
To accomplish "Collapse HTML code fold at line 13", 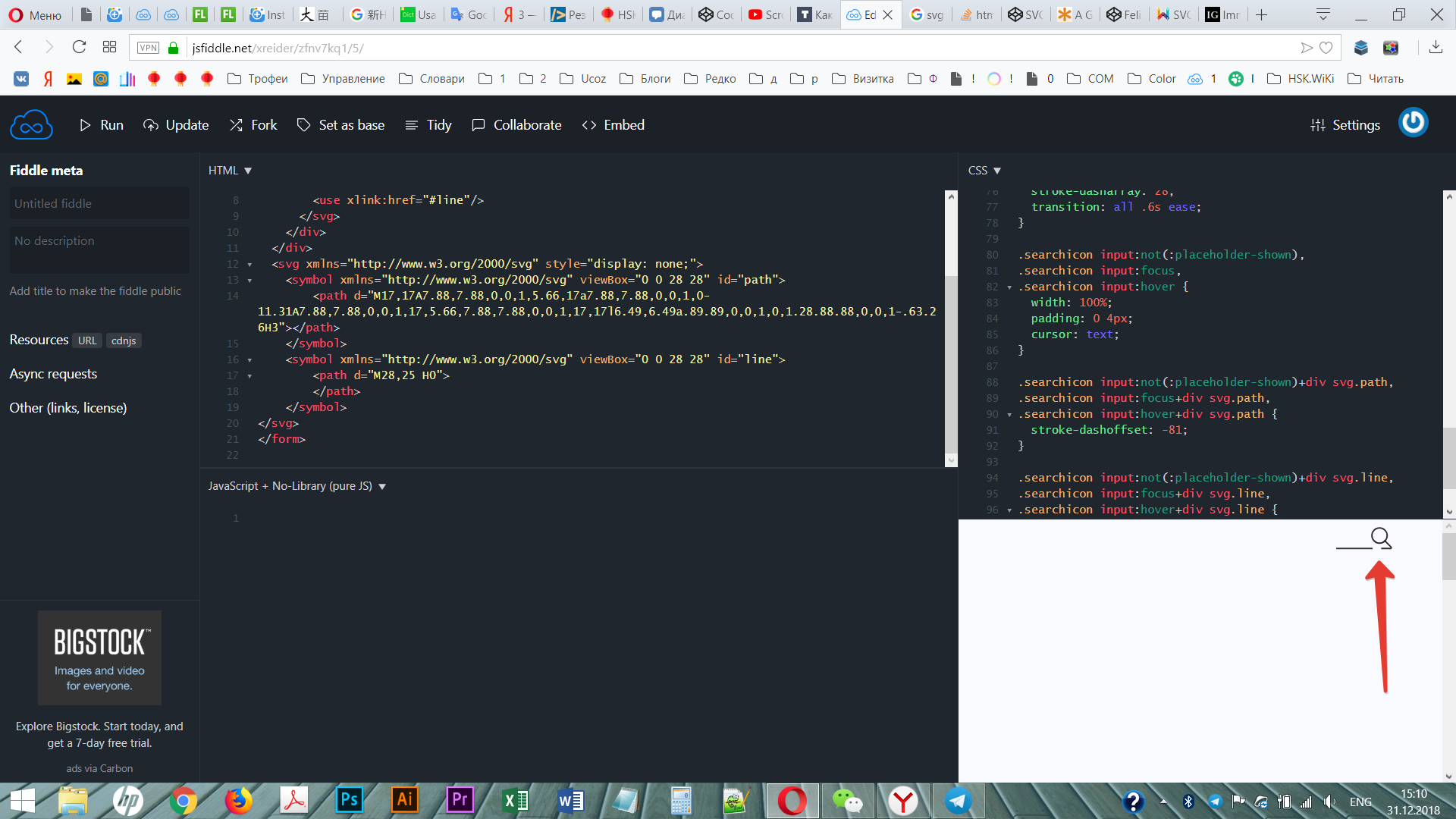I will (x=249, y=281).
